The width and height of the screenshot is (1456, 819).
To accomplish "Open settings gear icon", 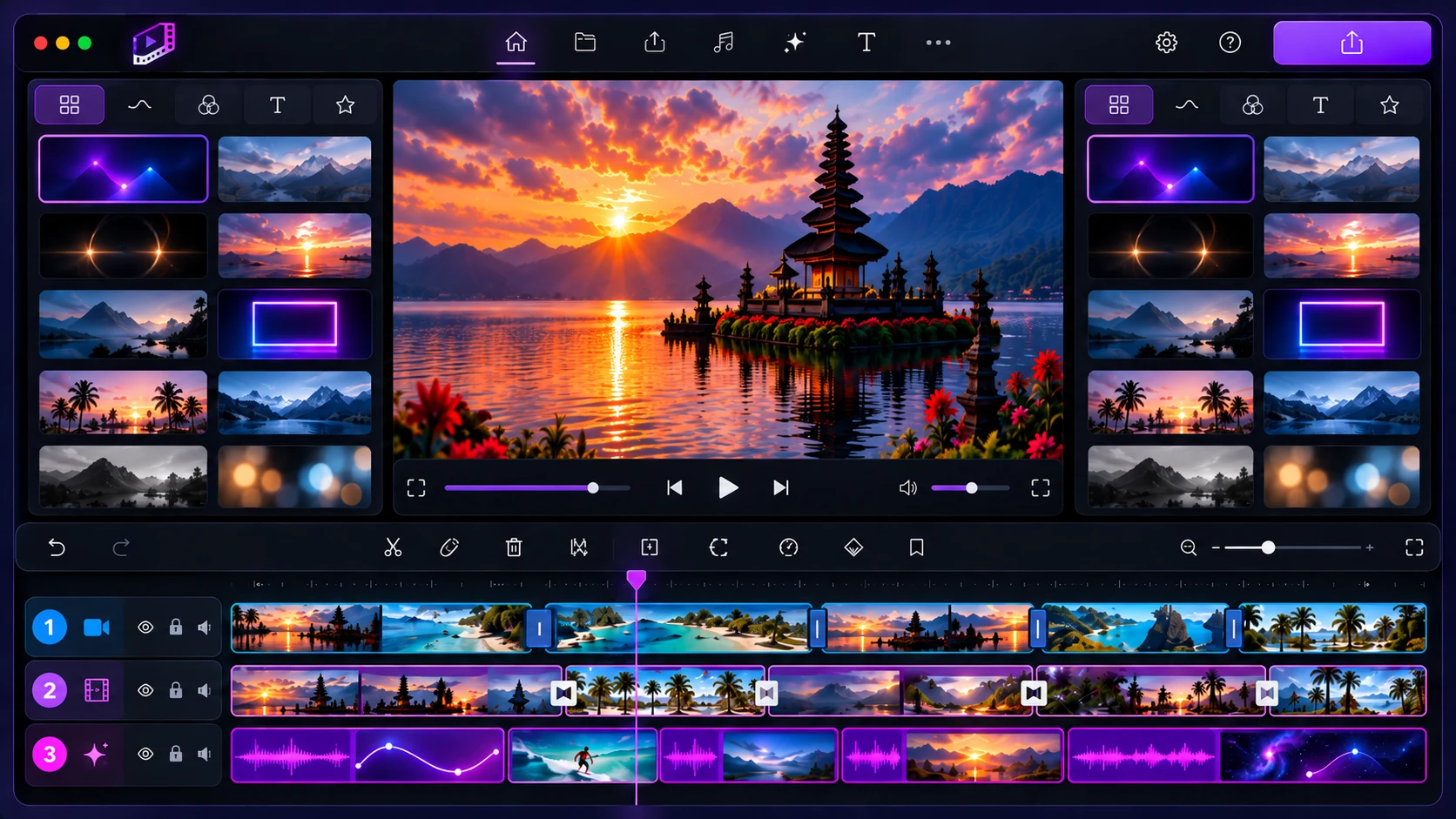I will pyautogui.click(x=1166, y=42).
